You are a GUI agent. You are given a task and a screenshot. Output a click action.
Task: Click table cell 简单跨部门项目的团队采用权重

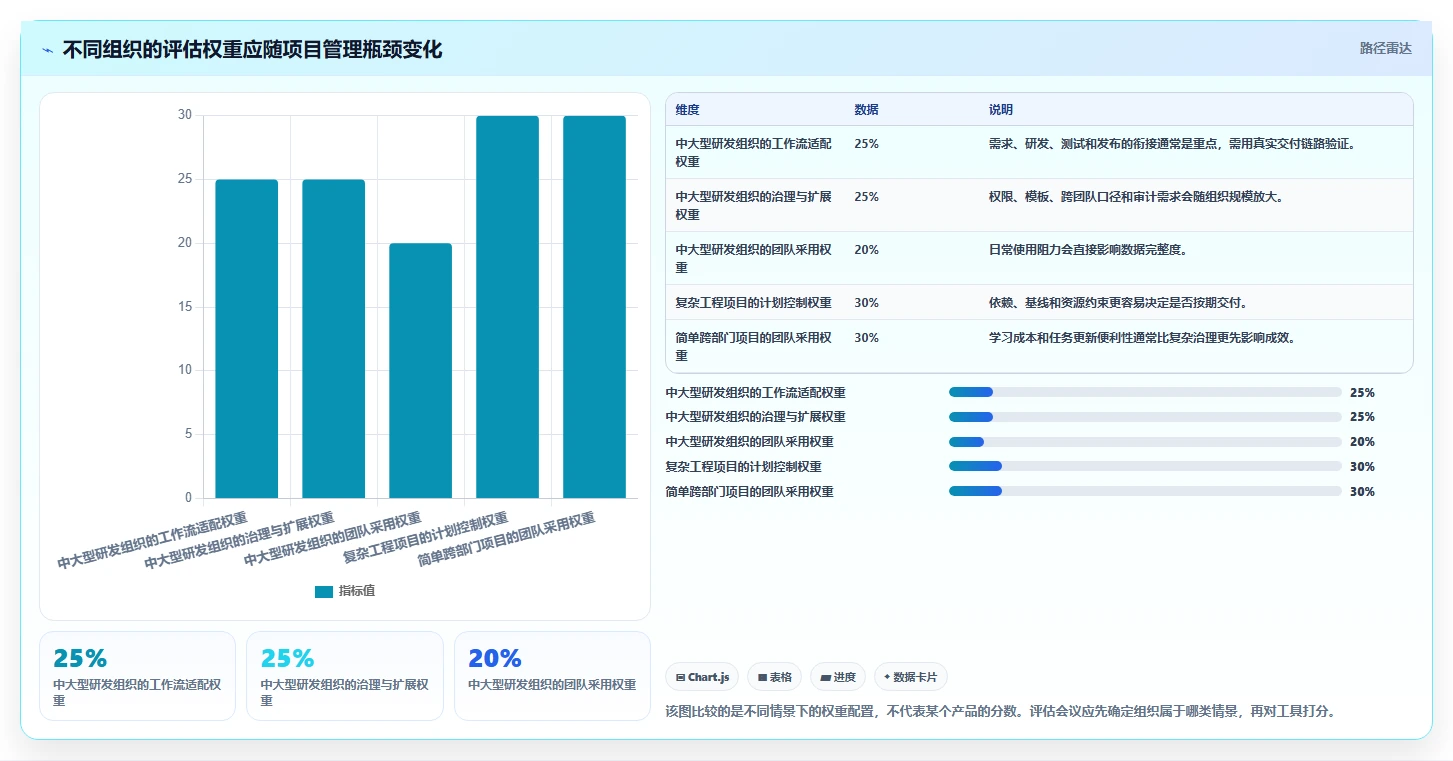(x=754, y=346)
